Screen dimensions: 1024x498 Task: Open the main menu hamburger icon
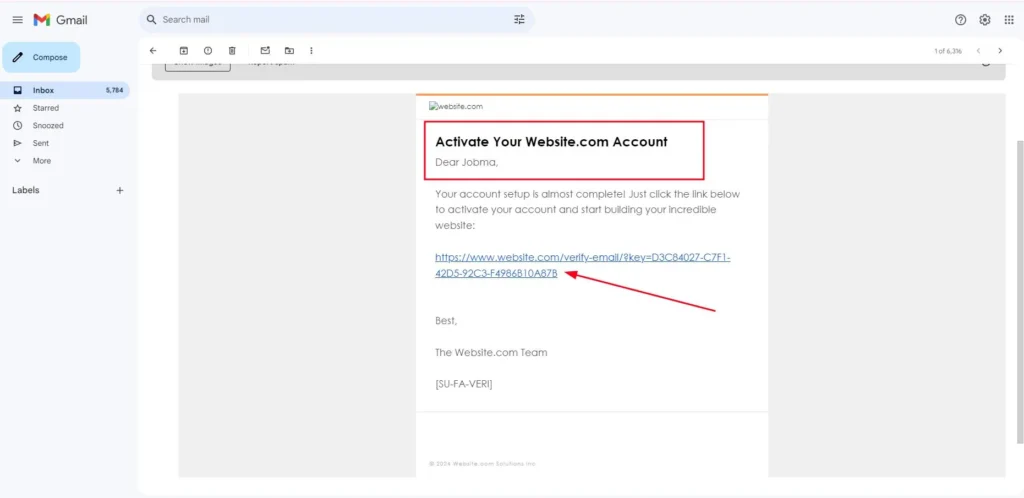coord(18,20)
